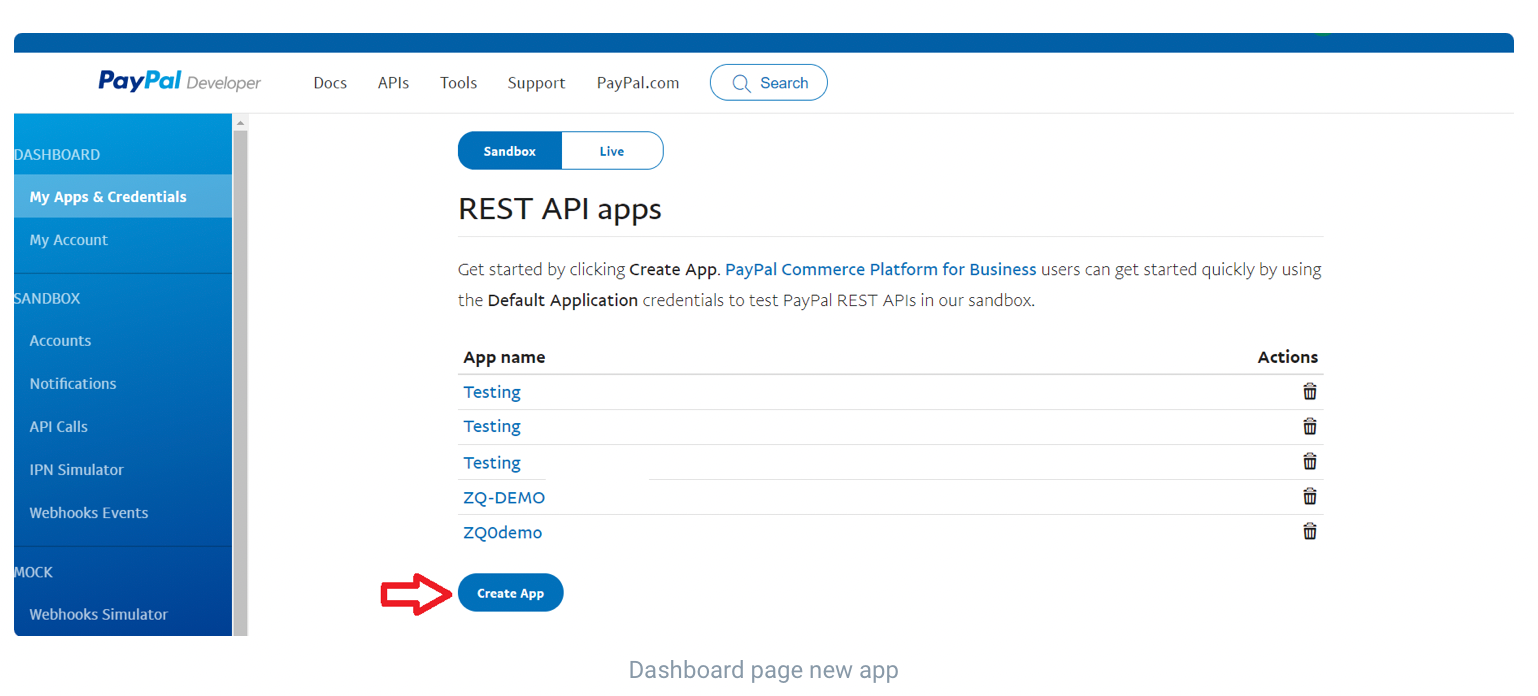Open the ZQ0demo app

click(x=503, y=532)
